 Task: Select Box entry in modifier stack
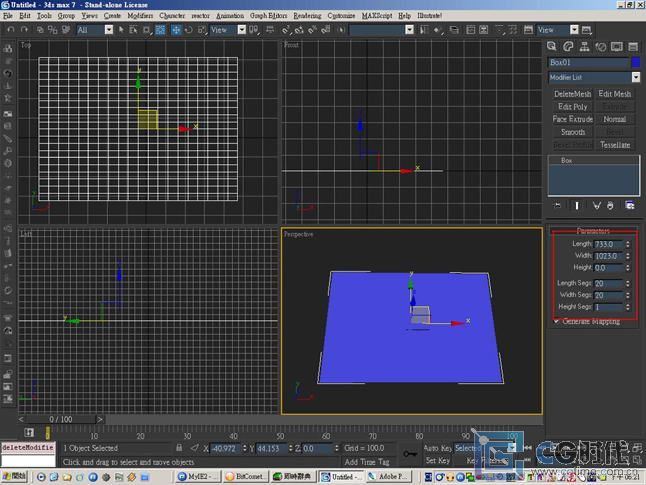coord(593,160)
